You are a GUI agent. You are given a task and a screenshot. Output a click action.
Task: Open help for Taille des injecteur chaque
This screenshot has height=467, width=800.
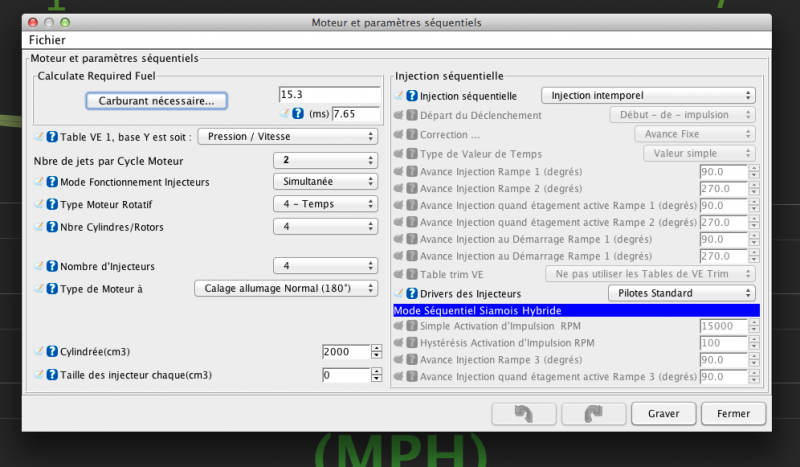pos(52,375)
